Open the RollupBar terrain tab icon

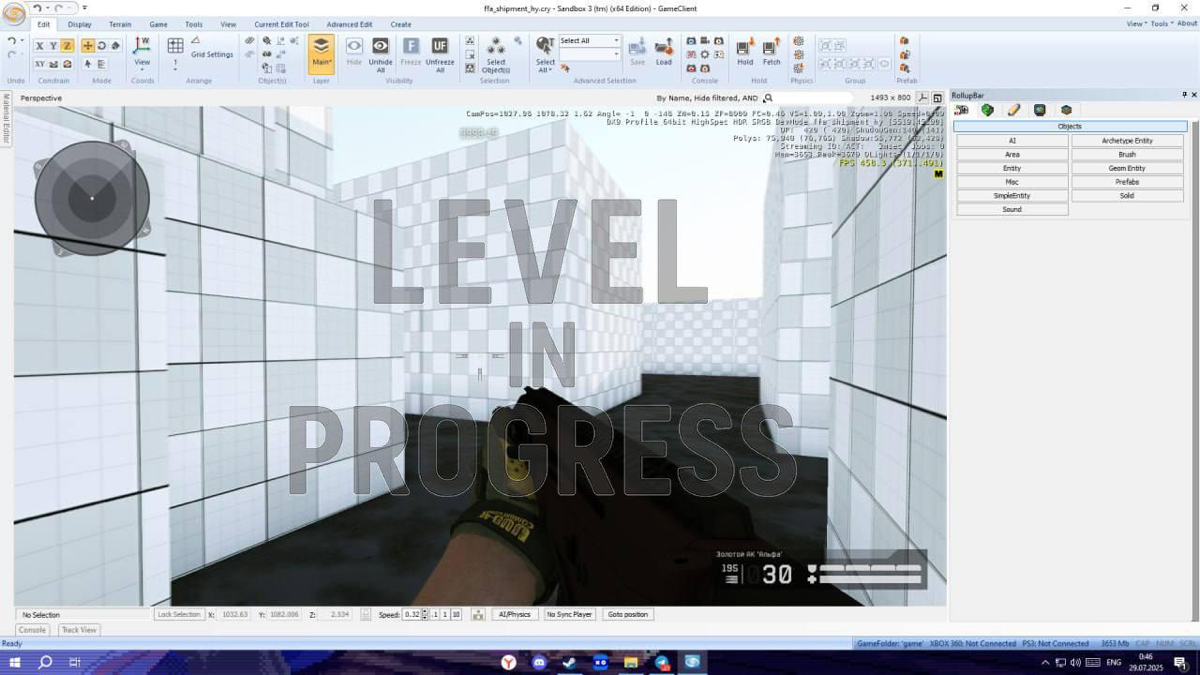pyautogui.click(x=988, y=110)
